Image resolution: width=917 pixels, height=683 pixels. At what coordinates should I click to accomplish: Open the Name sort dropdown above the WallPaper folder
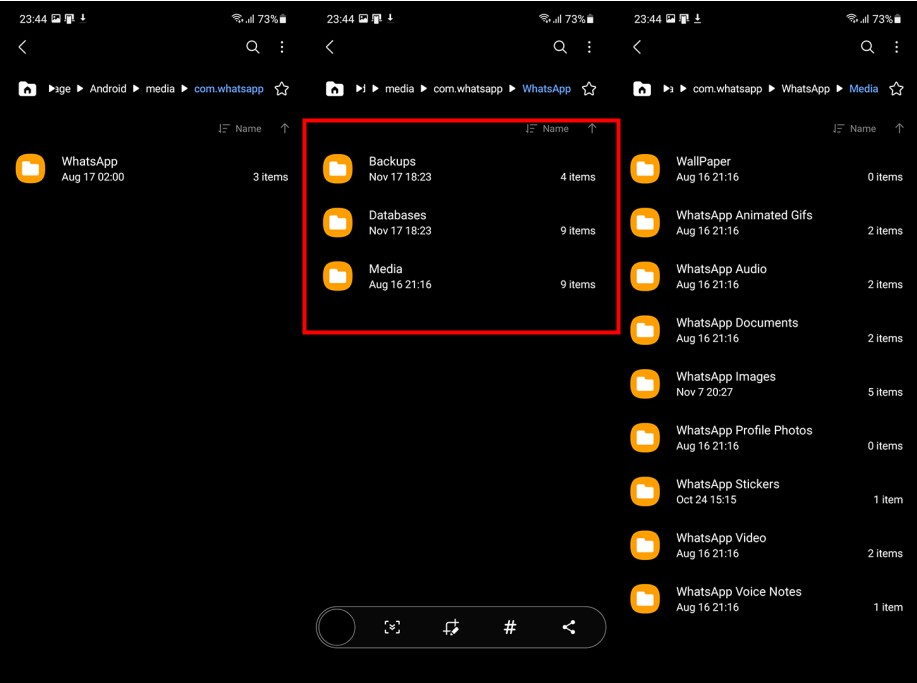tap(854, 129)
